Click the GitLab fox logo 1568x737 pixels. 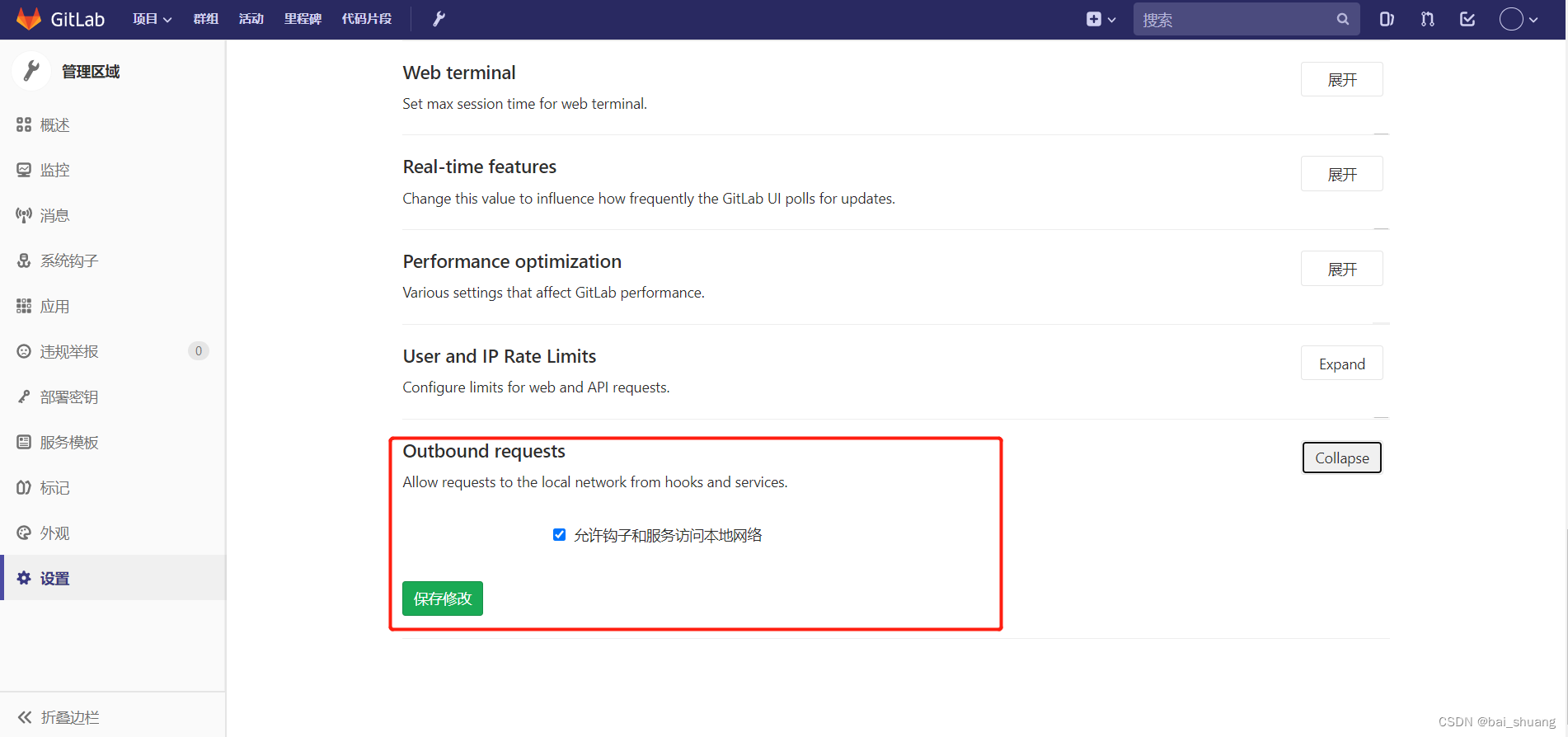pos(29,19)
